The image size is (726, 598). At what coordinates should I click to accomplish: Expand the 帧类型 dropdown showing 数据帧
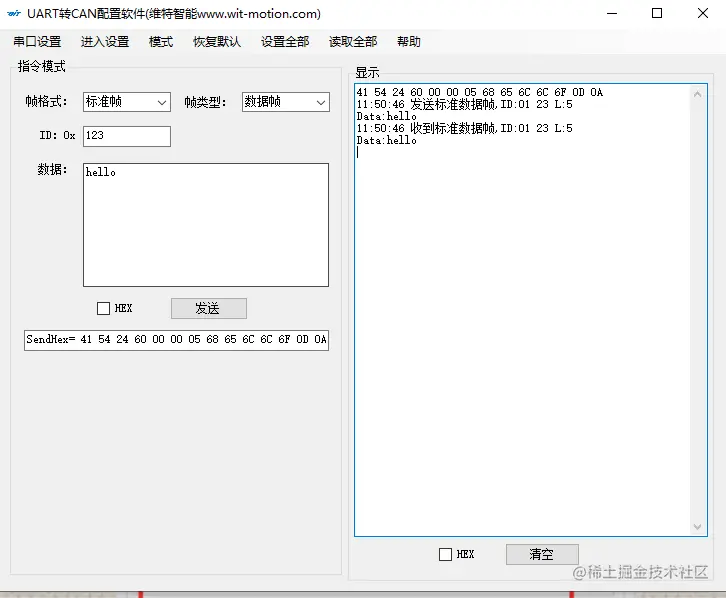[x=286, y=102]
